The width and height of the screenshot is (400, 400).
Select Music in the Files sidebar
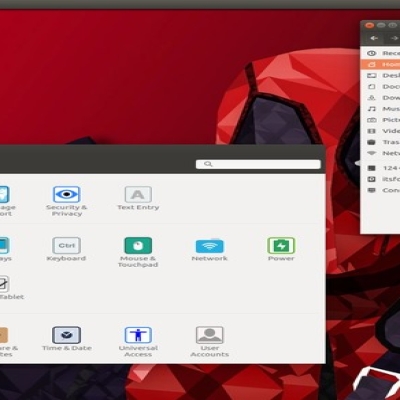point(380,109)
